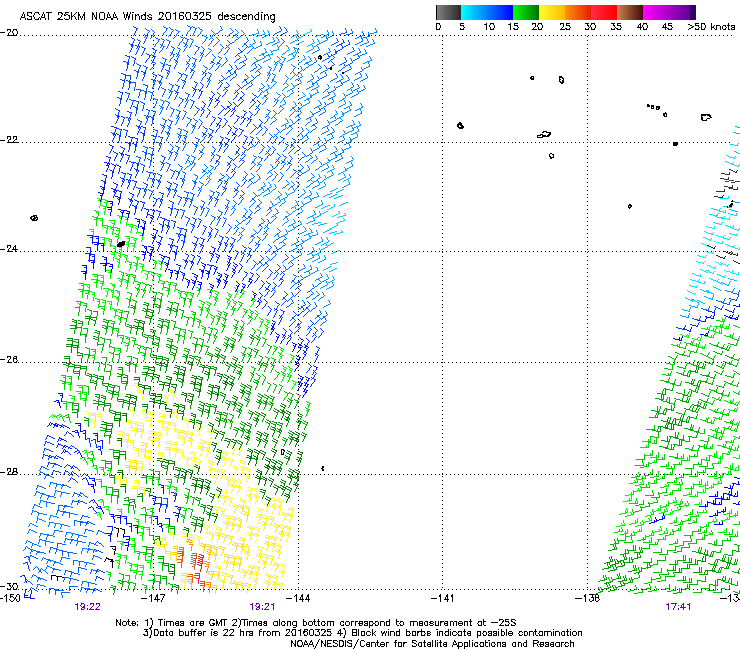The height and width of the screenshot is (650, 740).
Task: Click the brown 35-40 knots legend segment
Action: (x=630, y=12)
